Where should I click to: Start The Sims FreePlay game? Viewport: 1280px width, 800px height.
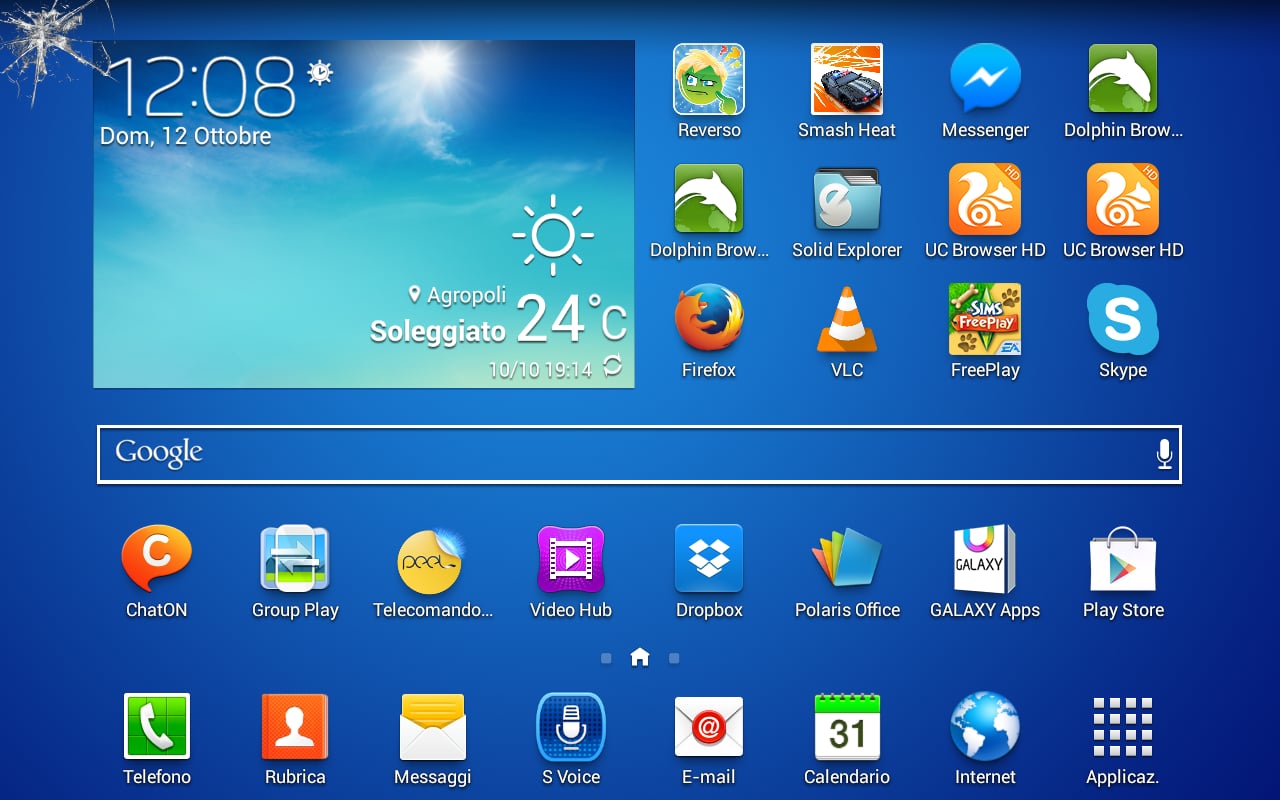click(x=985, y=320)
